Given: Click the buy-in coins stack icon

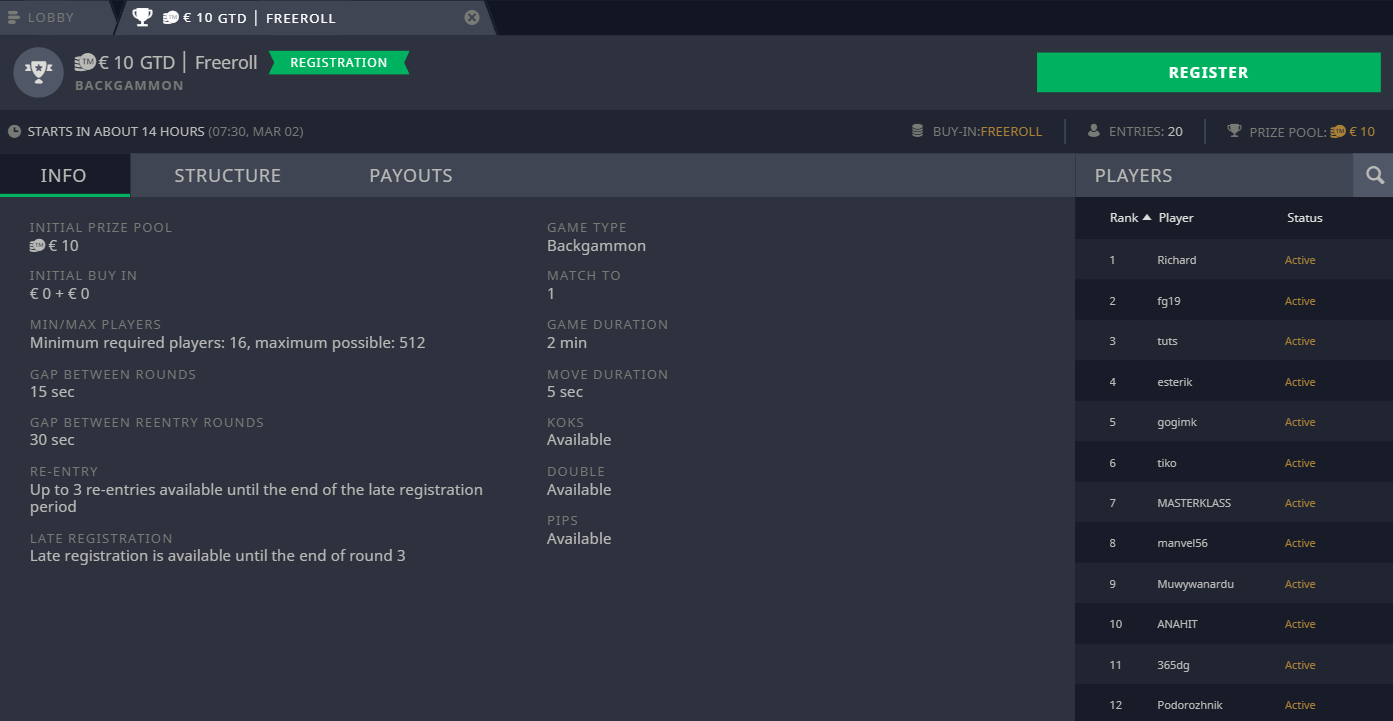Looking at the screenshot, I should (x=917, y=131).
